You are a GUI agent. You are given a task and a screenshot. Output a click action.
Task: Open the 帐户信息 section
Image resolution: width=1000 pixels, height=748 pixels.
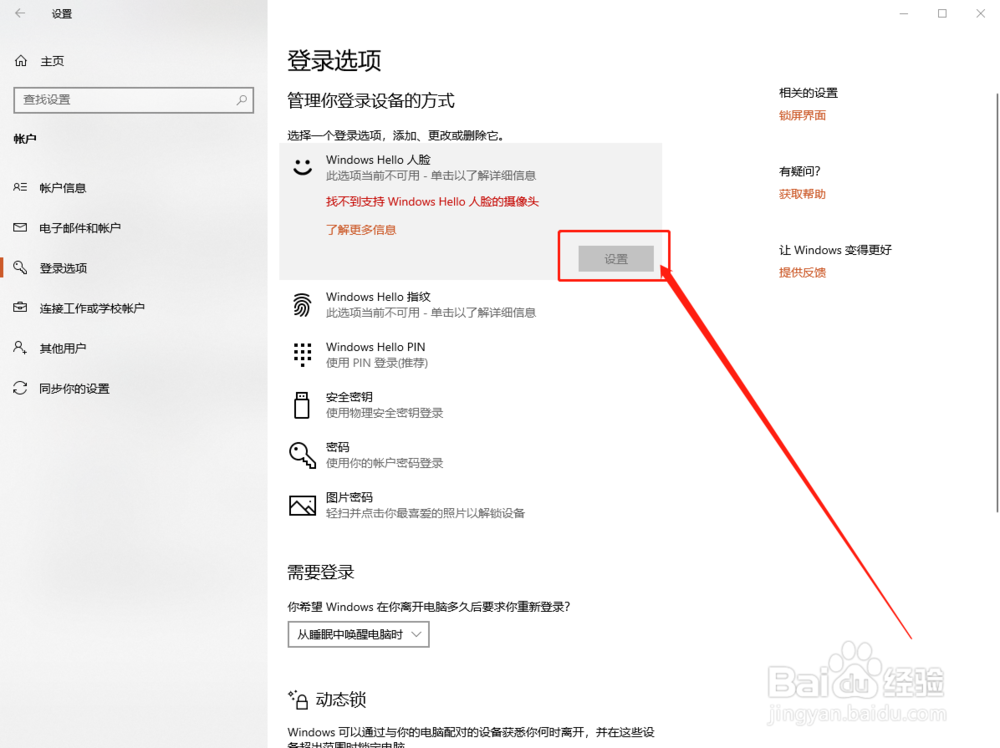point(62,187)
